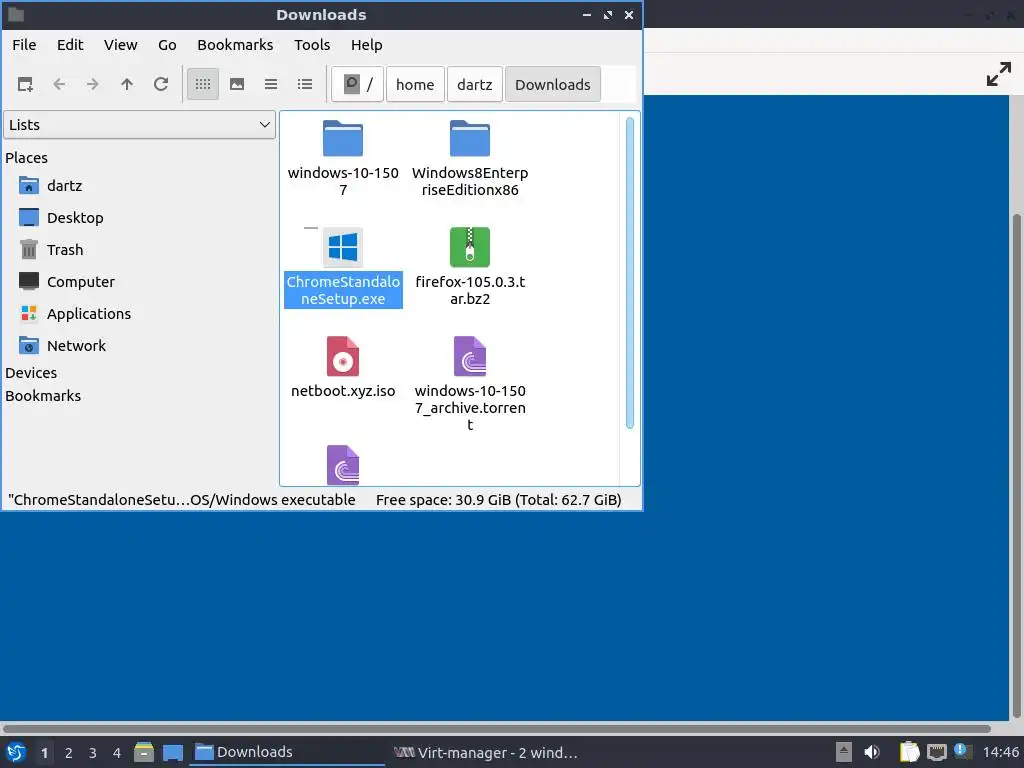The image size is (1024, 768).
Task: Switch to virtual desktop 4
Action: point(117,753)
